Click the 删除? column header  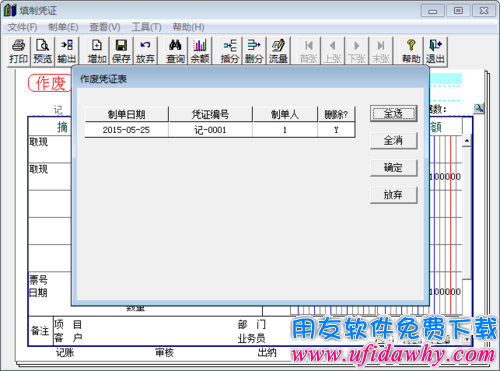click(x=336, y=114)
